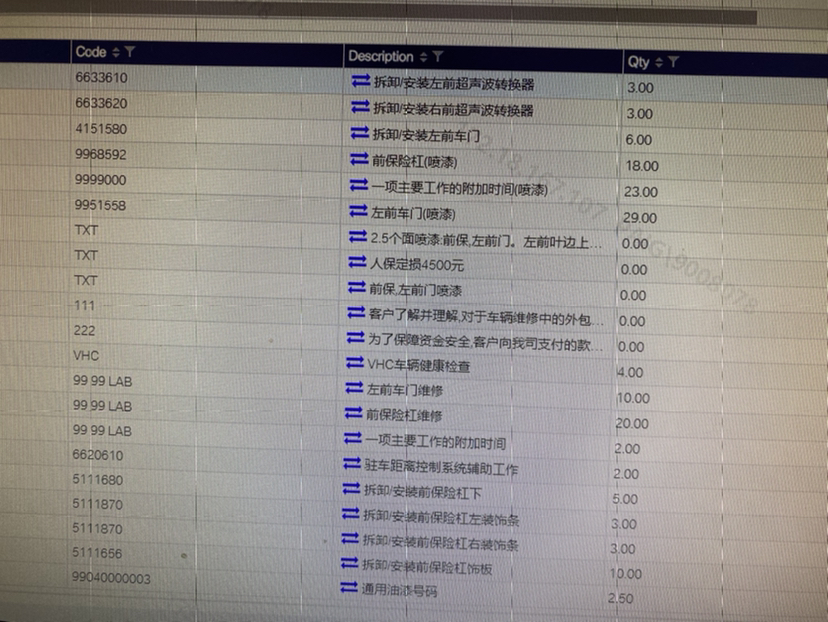Select code cell 4151580
This screenshot has height=622, width=828.
[x=101, y=129]
